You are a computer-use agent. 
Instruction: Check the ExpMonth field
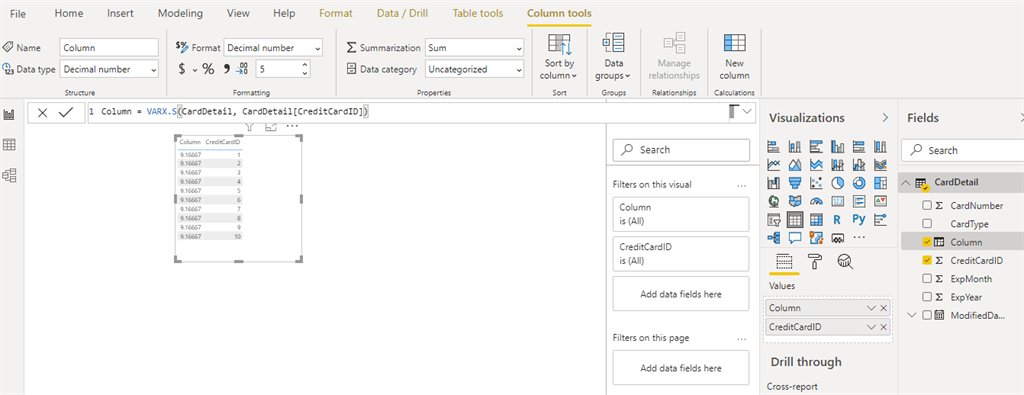pos(927,279)
